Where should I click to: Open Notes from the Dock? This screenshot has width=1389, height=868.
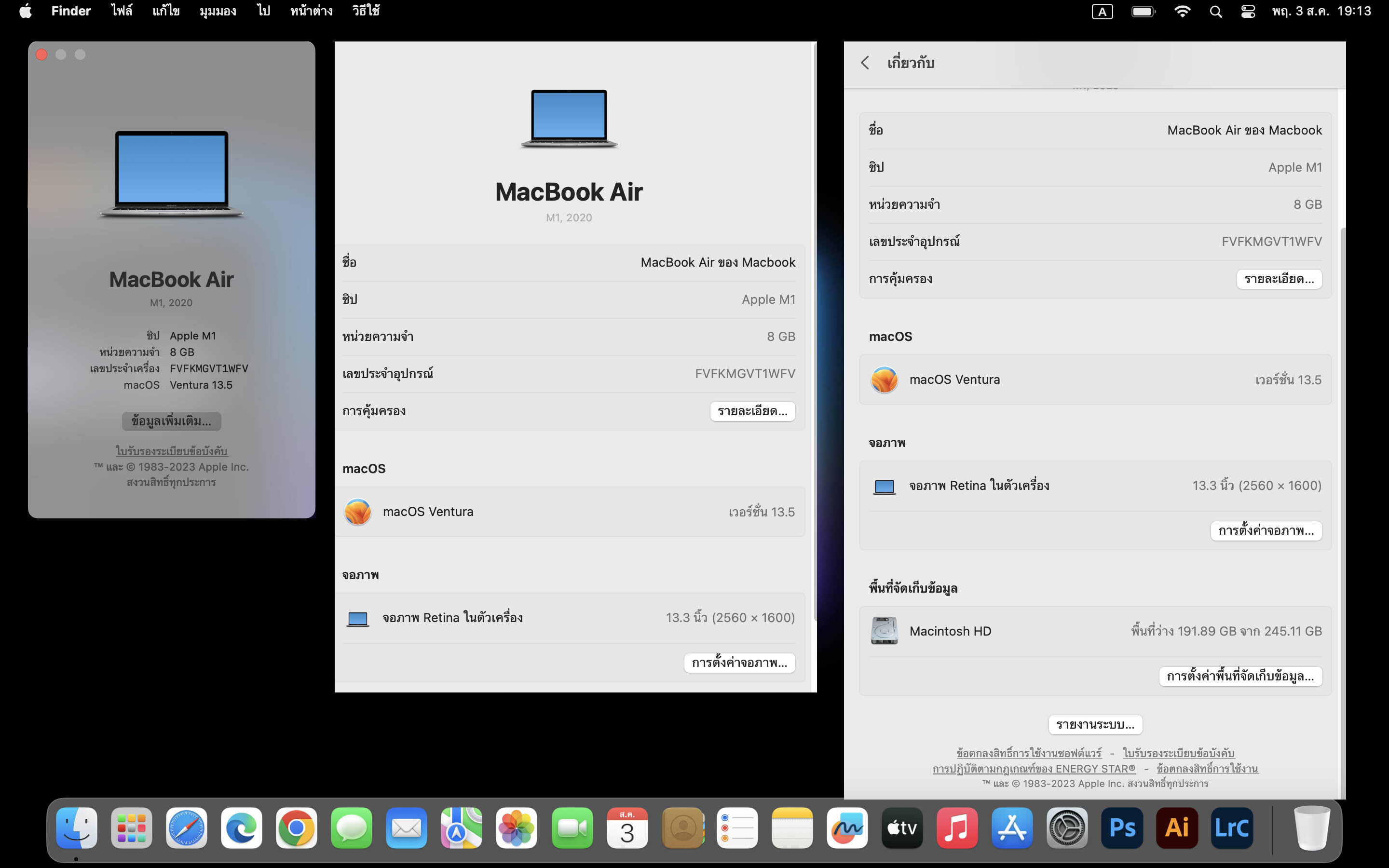tap(793, 828)
